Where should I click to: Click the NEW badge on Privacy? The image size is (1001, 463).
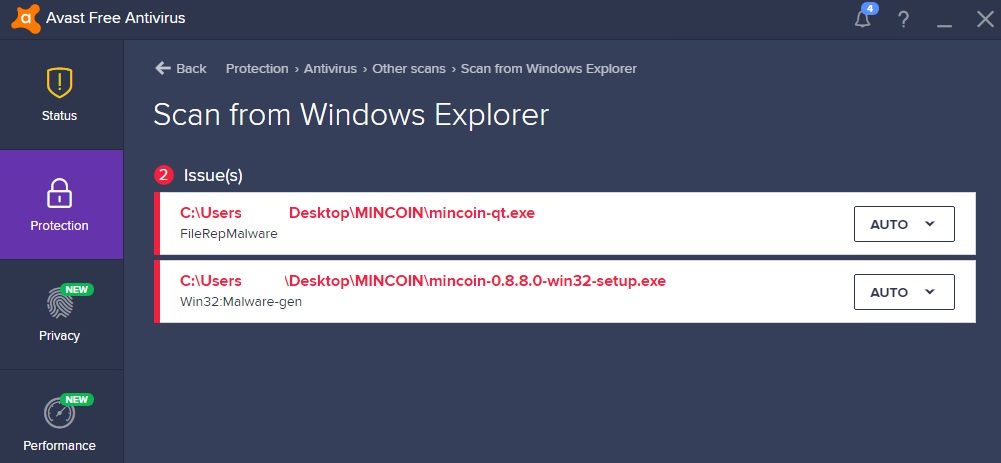[x=77, y=289]
